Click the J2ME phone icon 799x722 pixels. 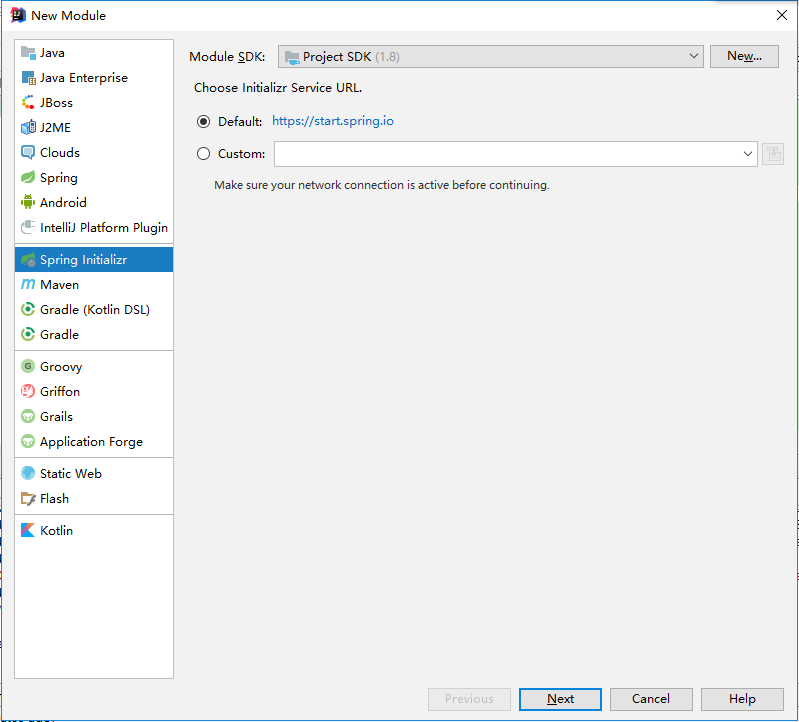[x=28, y=127]
